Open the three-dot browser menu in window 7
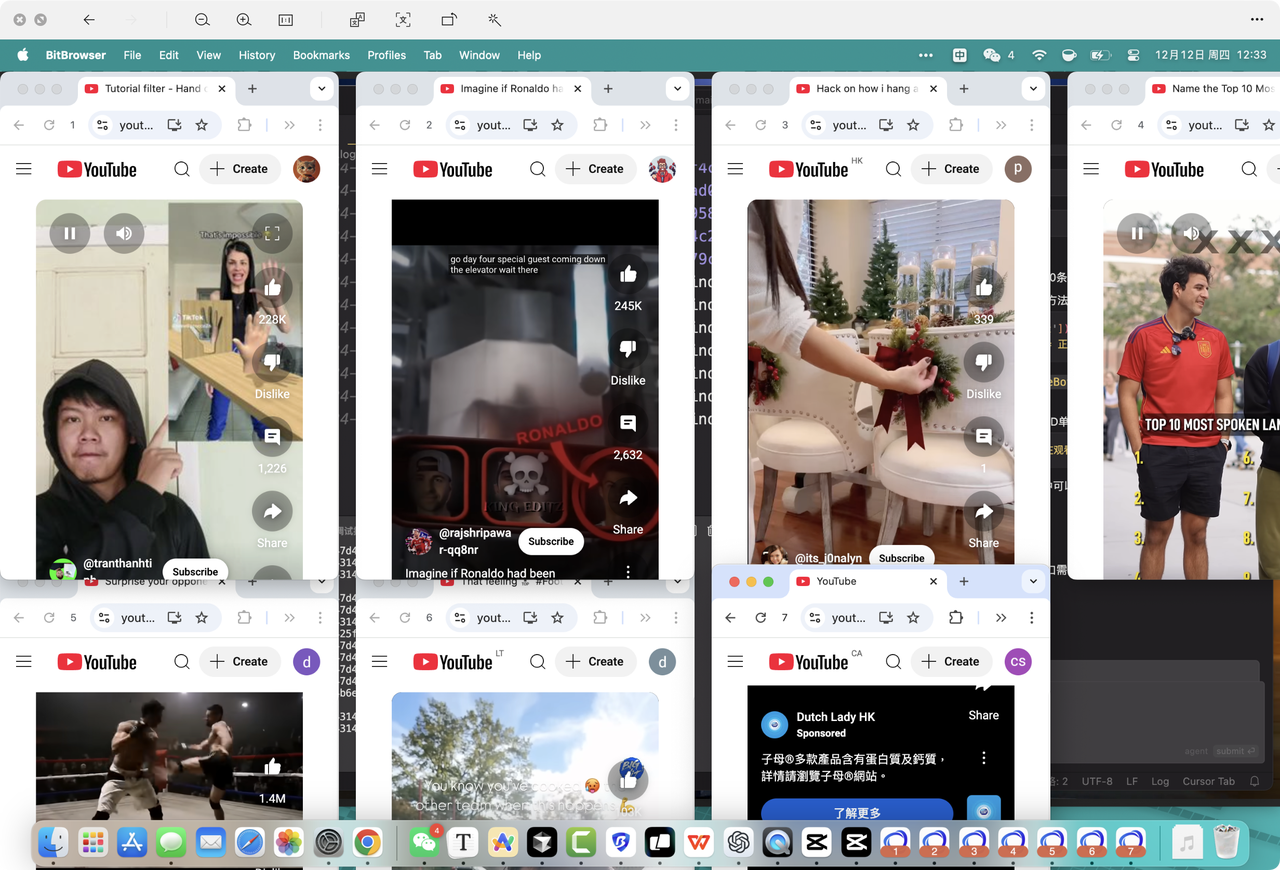This screenshot has width=1280, height=870. click(x=1031, y=618)
